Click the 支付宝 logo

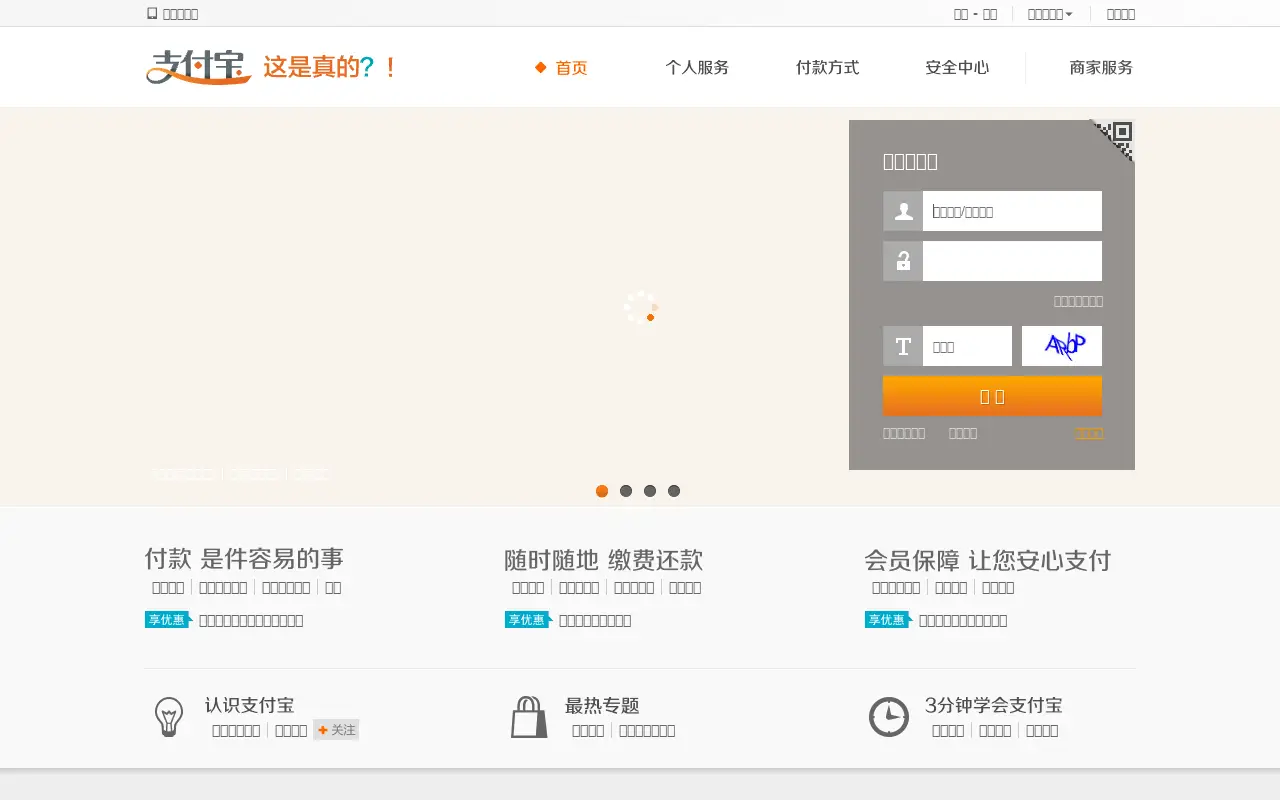coord(198,67)
